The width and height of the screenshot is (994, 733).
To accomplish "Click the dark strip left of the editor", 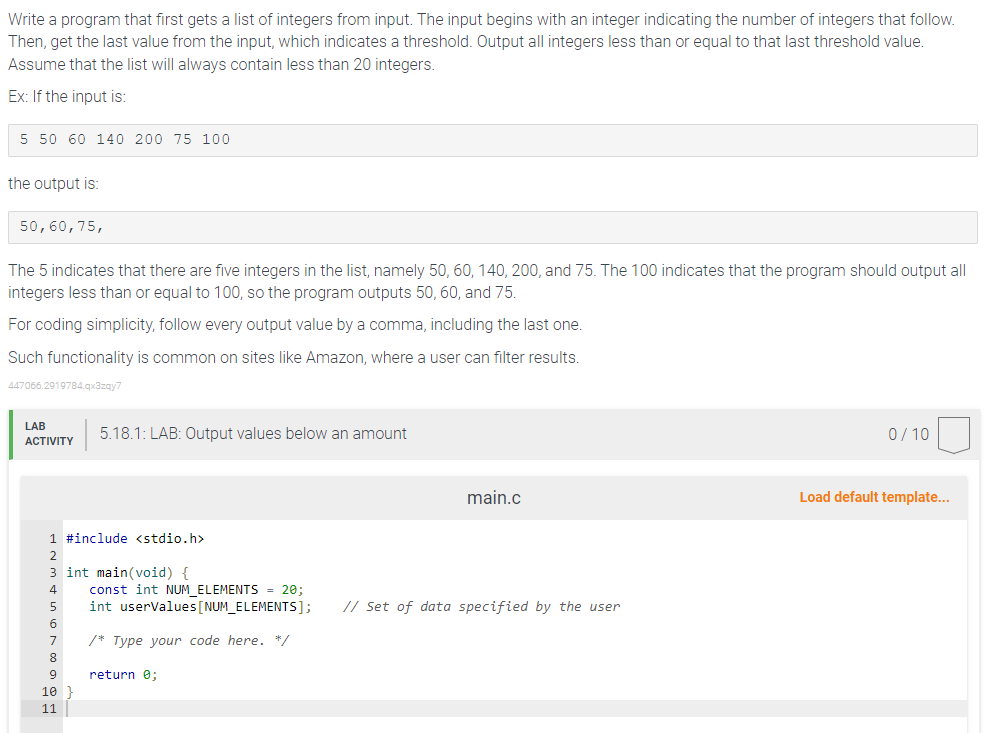I will [x=38, y=620].
